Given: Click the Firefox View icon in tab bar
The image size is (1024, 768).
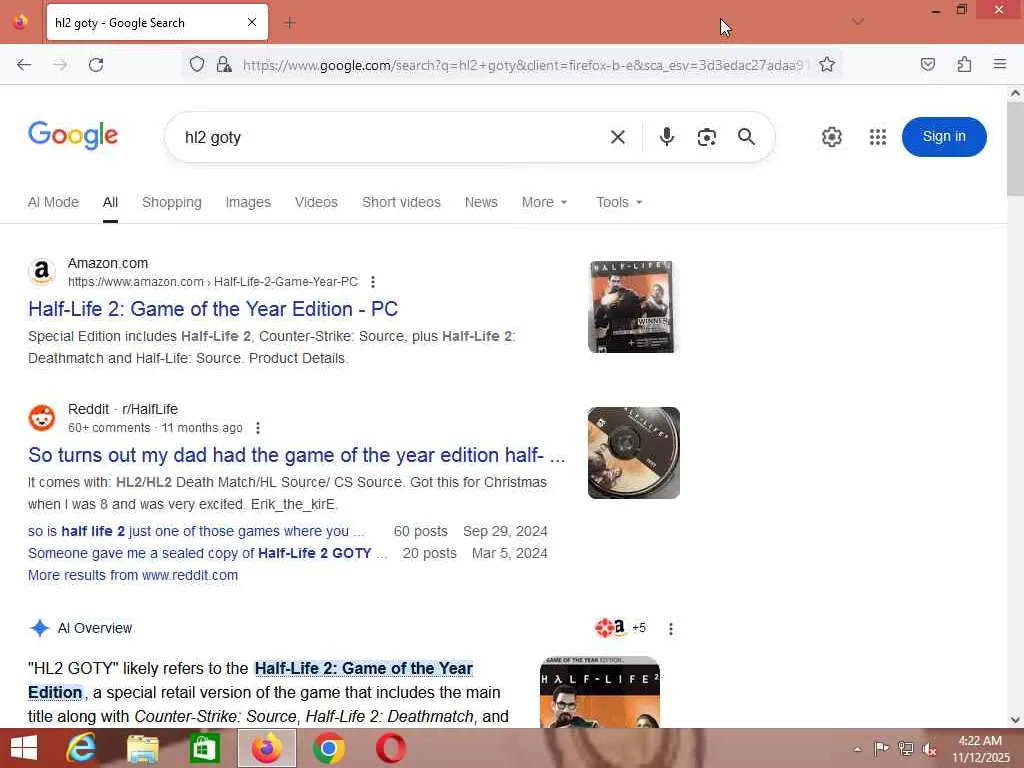Looking at the screenshot, I should pyautogui.click(x=20, y=22).
